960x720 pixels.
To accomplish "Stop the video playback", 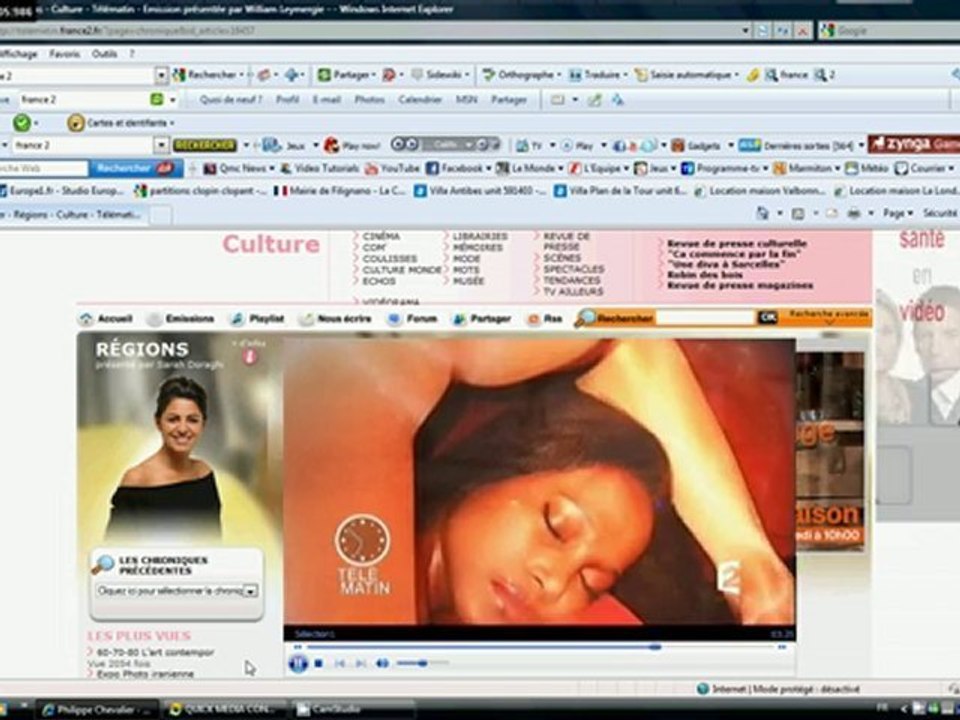I will pyautogui.click(x=318, y=663).
